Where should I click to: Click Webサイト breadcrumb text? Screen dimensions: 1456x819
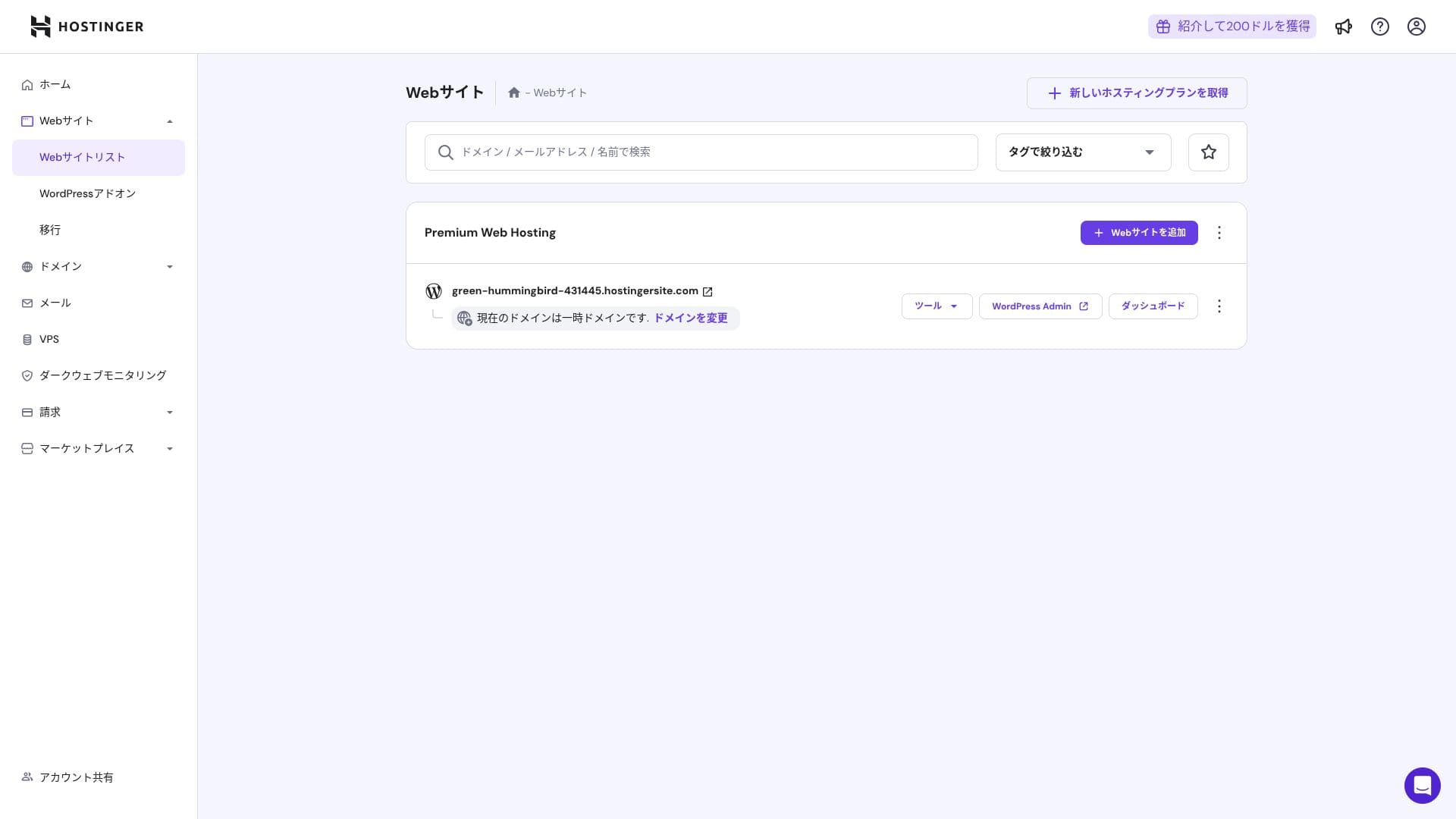pos(560,93)
